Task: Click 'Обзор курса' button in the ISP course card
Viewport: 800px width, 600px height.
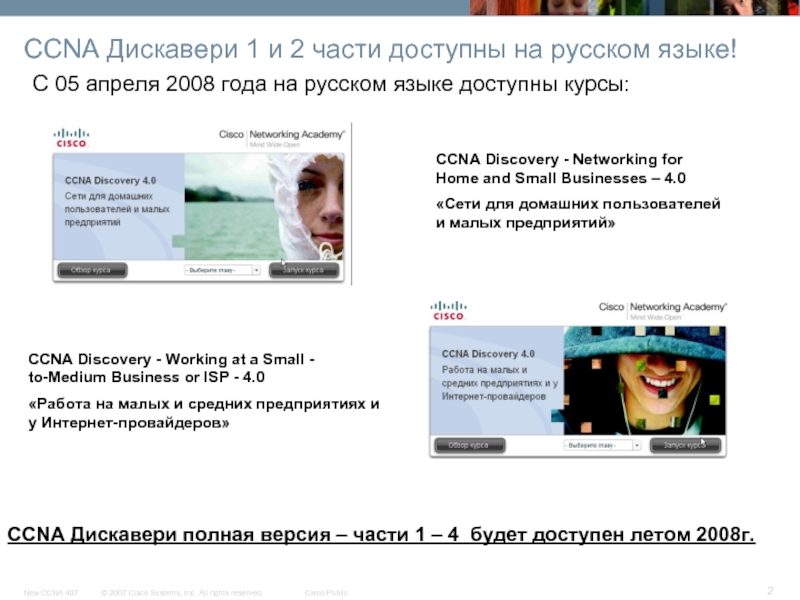Action: [x=469, y=445]
